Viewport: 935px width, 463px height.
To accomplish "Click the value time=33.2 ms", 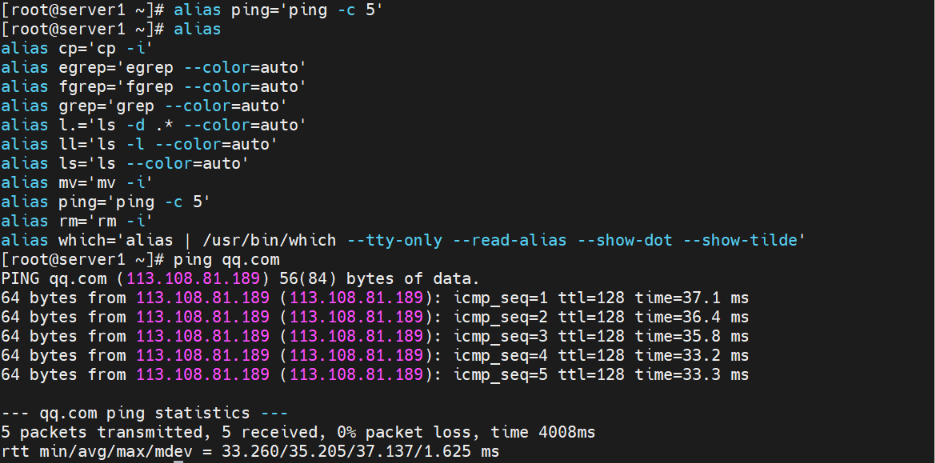I will point(691,355).
